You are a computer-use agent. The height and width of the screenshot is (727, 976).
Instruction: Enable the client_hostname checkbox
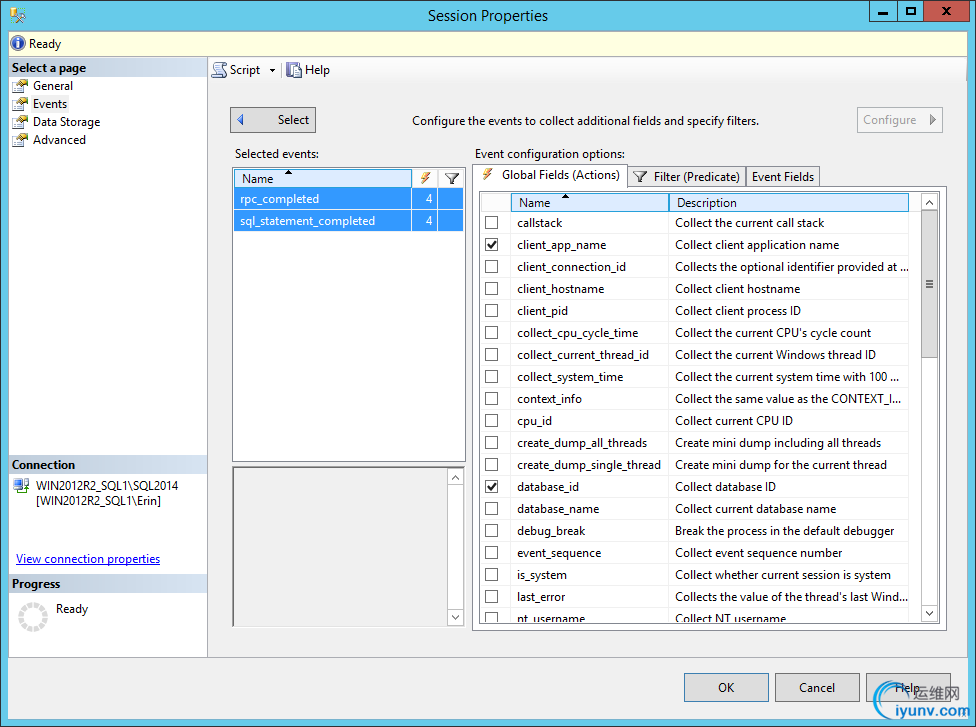click(492, 289)
